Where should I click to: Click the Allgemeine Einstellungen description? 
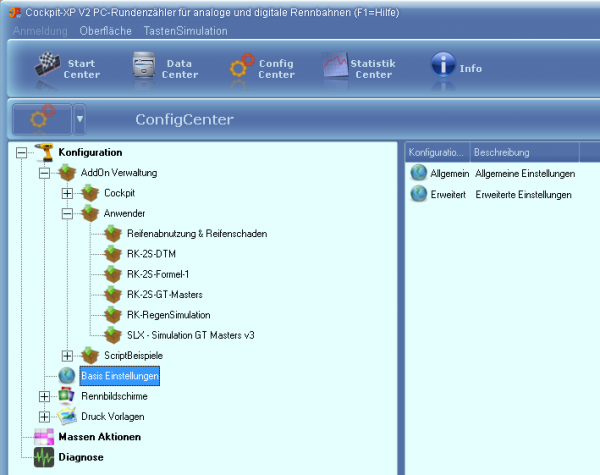pos(525,173)
